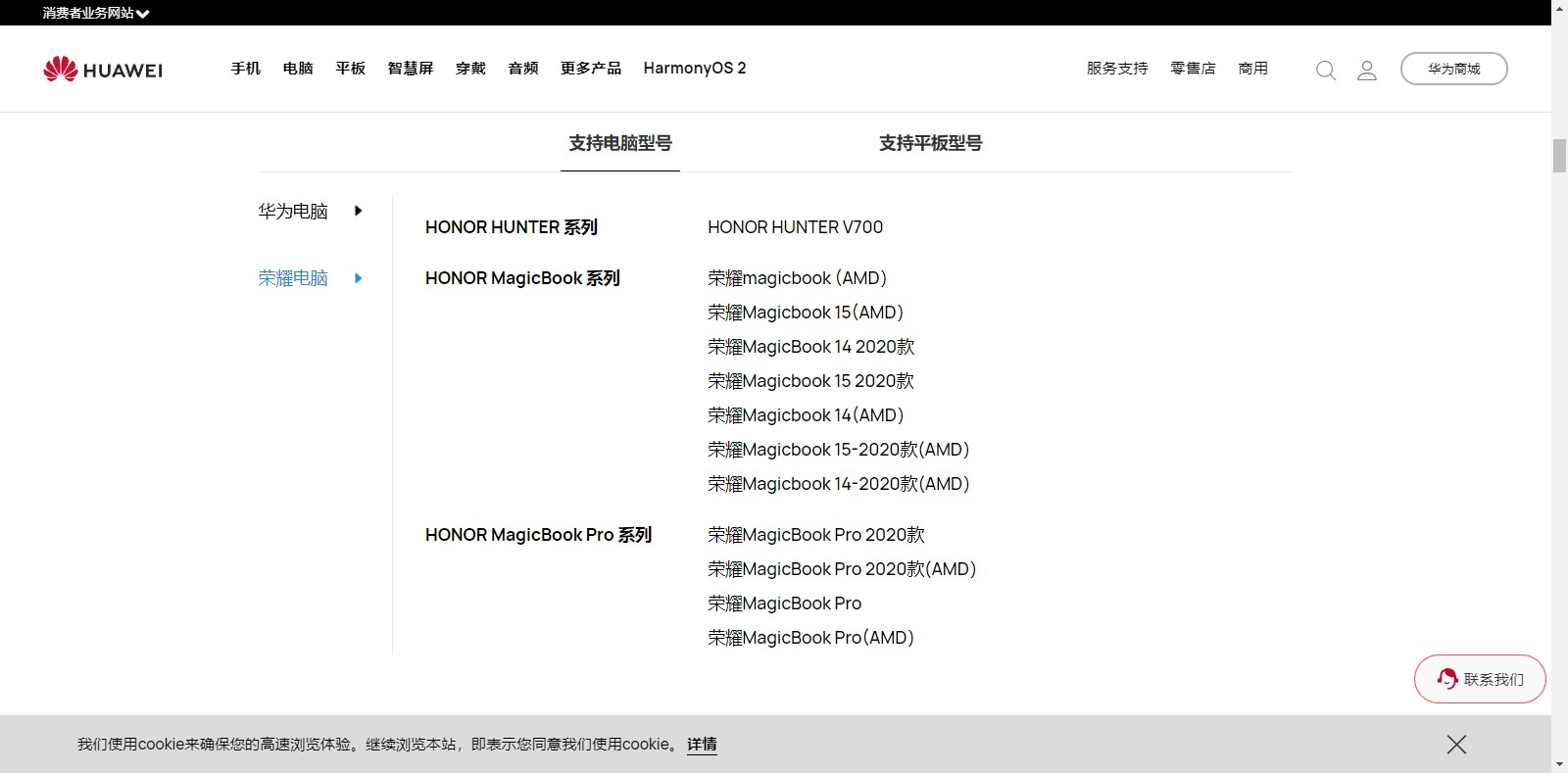Image resolution: width=1568 pixels, height=773 pixels.
Task: Open the 电脑 menu
Action: coord(298,69)
